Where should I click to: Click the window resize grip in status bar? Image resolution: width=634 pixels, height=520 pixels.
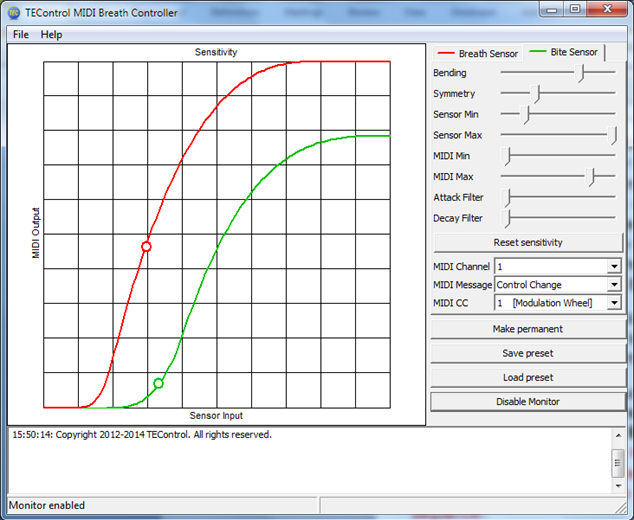click(621, 507)
